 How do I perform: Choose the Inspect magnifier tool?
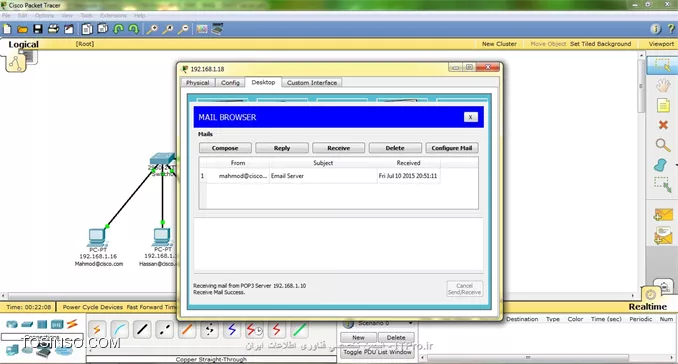click(662, 145)
